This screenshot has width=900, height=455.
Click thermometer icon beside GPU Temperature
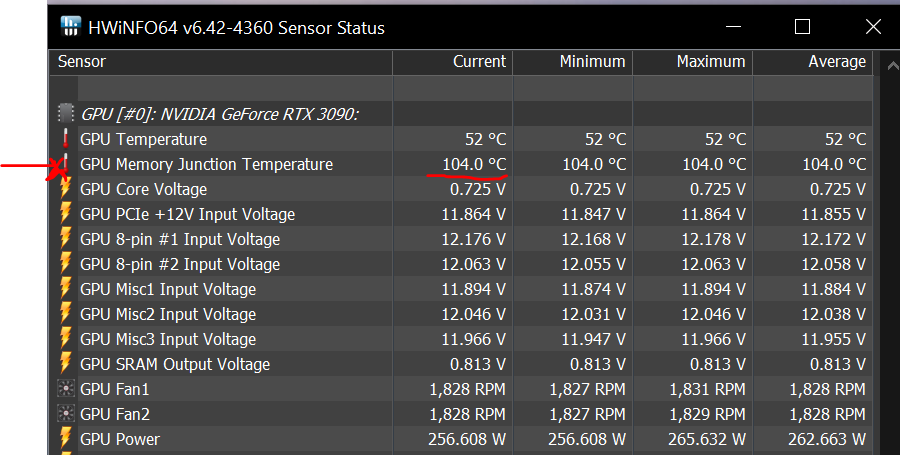65,138
